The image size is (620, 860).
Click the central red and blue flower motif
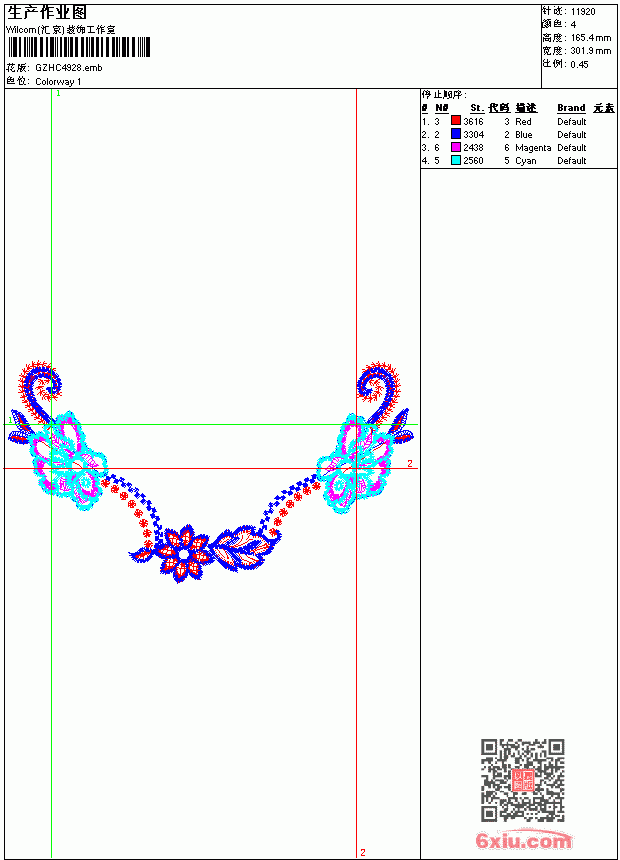(x=182, y=553)
